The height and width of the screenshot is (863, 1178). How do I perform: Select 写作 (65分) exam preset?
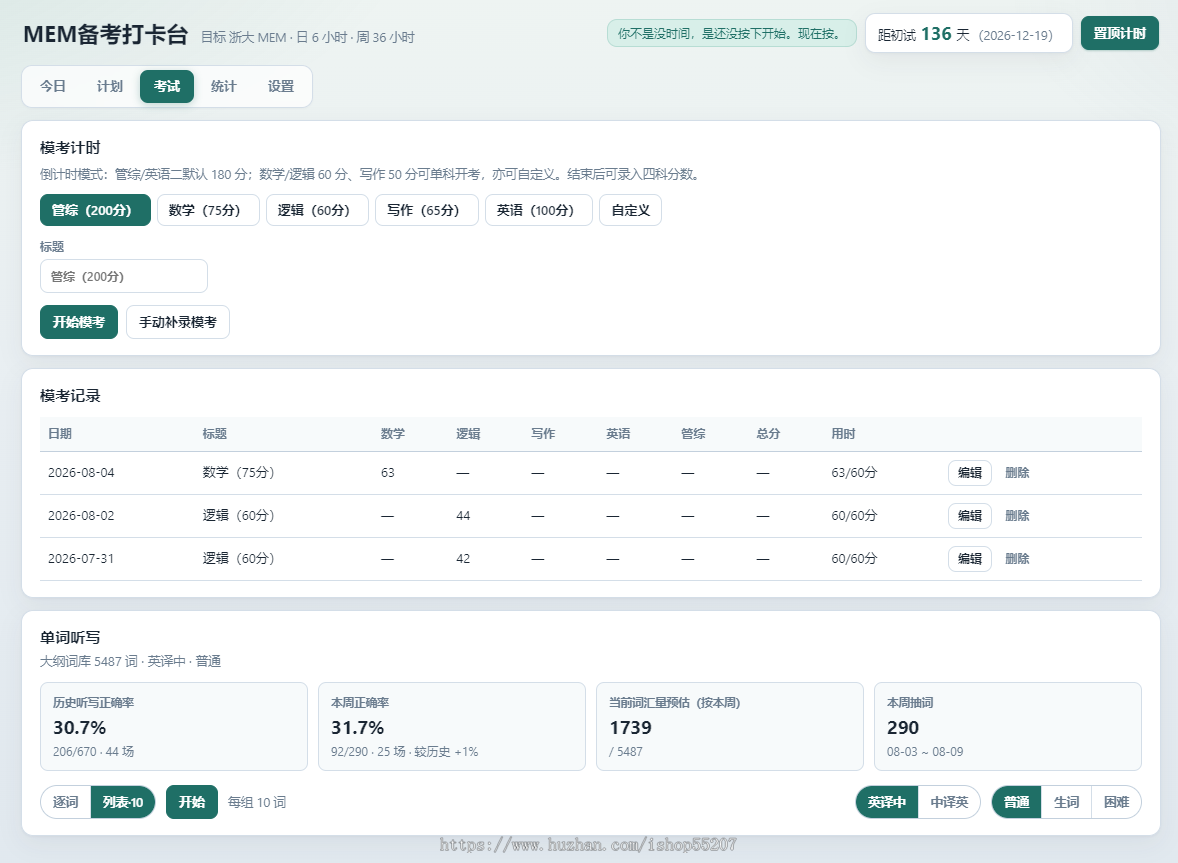(427, 210)
